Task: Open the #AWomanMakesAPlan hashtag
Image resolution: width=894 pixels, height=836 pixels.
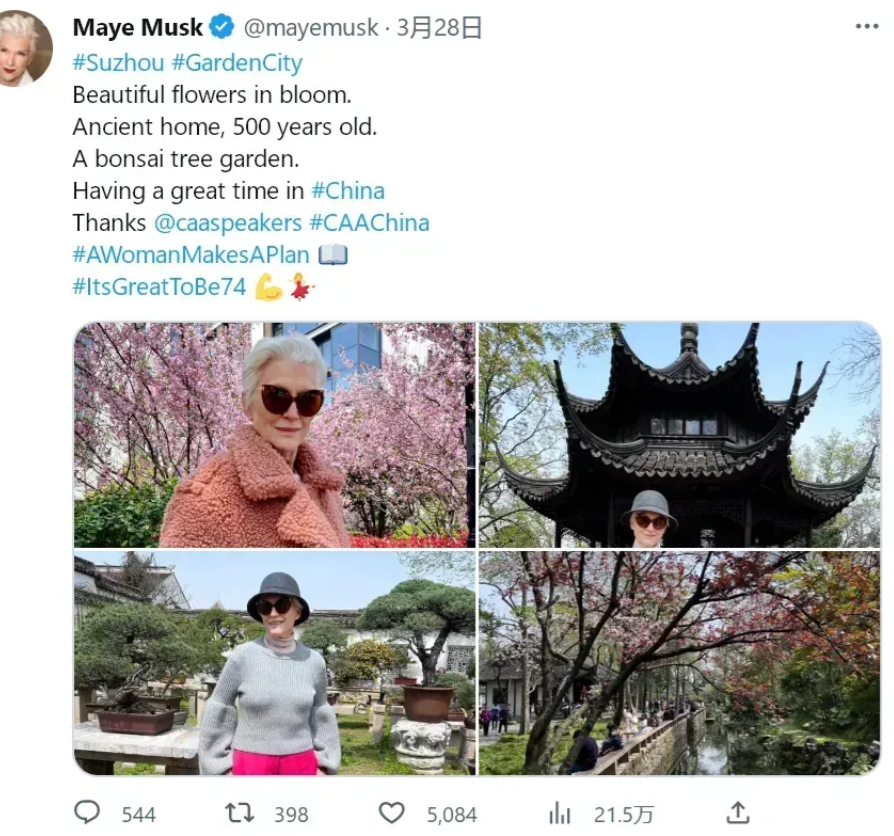Action: coord(191,255)
